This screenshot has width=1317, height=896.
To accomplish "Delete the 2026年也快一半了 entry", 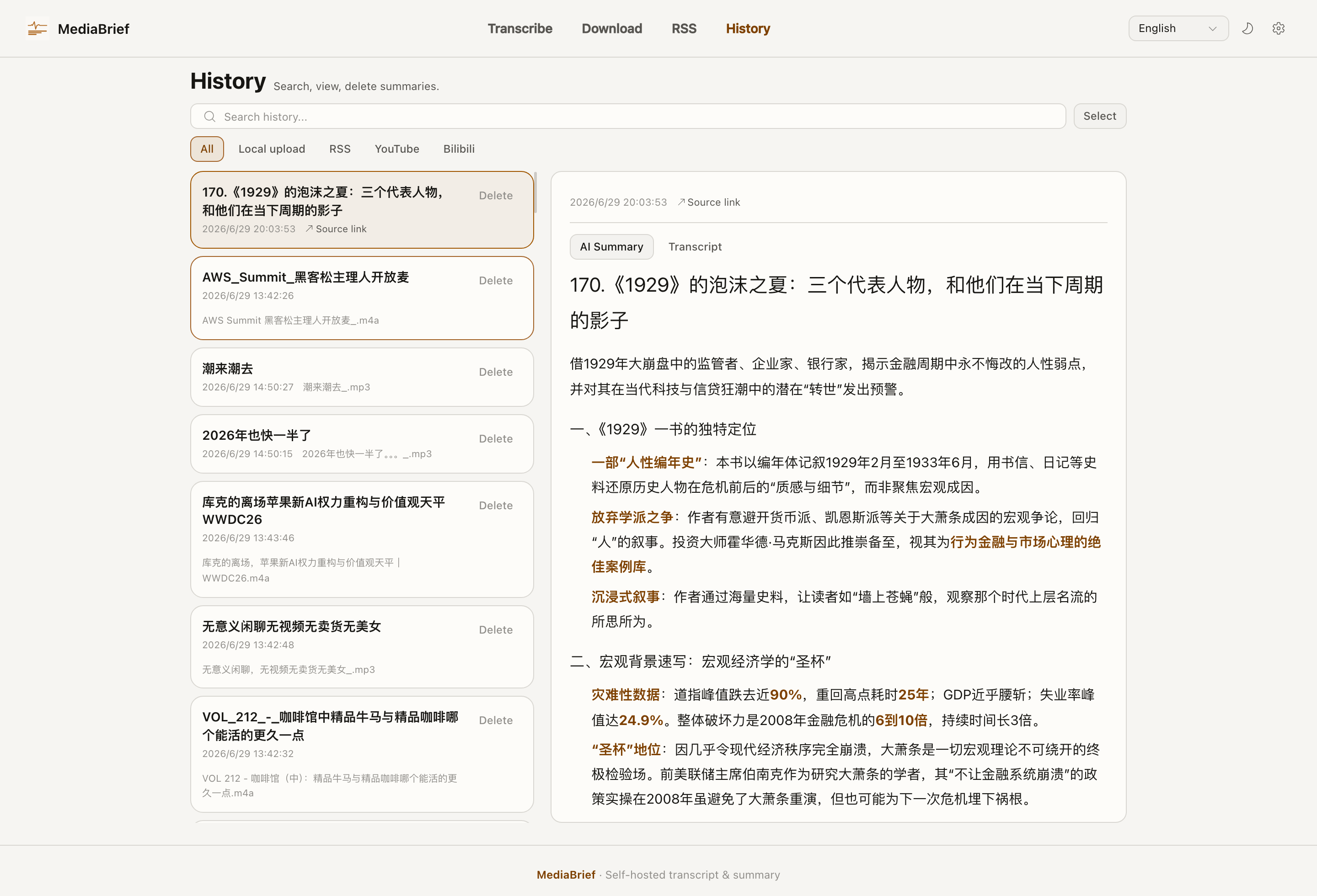I will point(495,439).
